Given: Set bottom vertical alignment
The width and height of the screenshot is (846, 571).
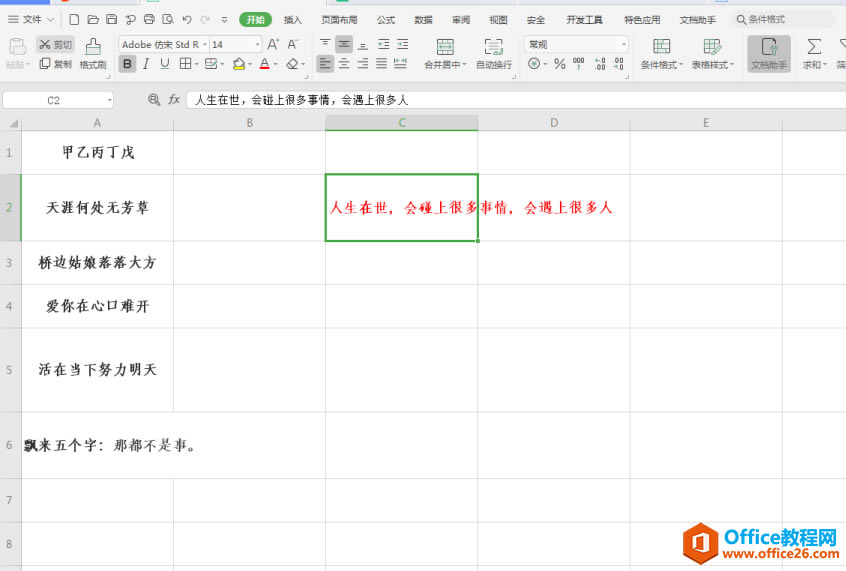Looking at the screenshot, I should [363, 44].
